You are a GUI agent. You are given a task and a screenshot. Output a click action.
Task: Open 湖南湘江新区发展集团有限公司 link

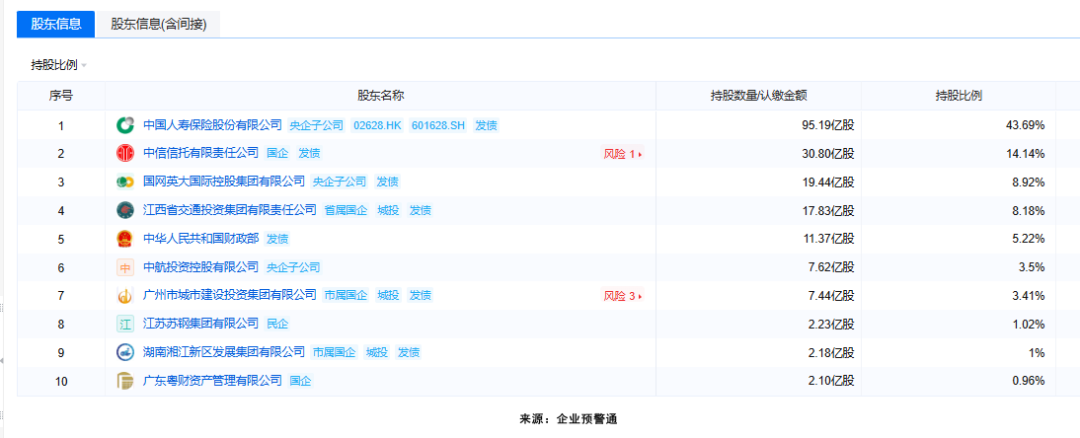(224, 352)
